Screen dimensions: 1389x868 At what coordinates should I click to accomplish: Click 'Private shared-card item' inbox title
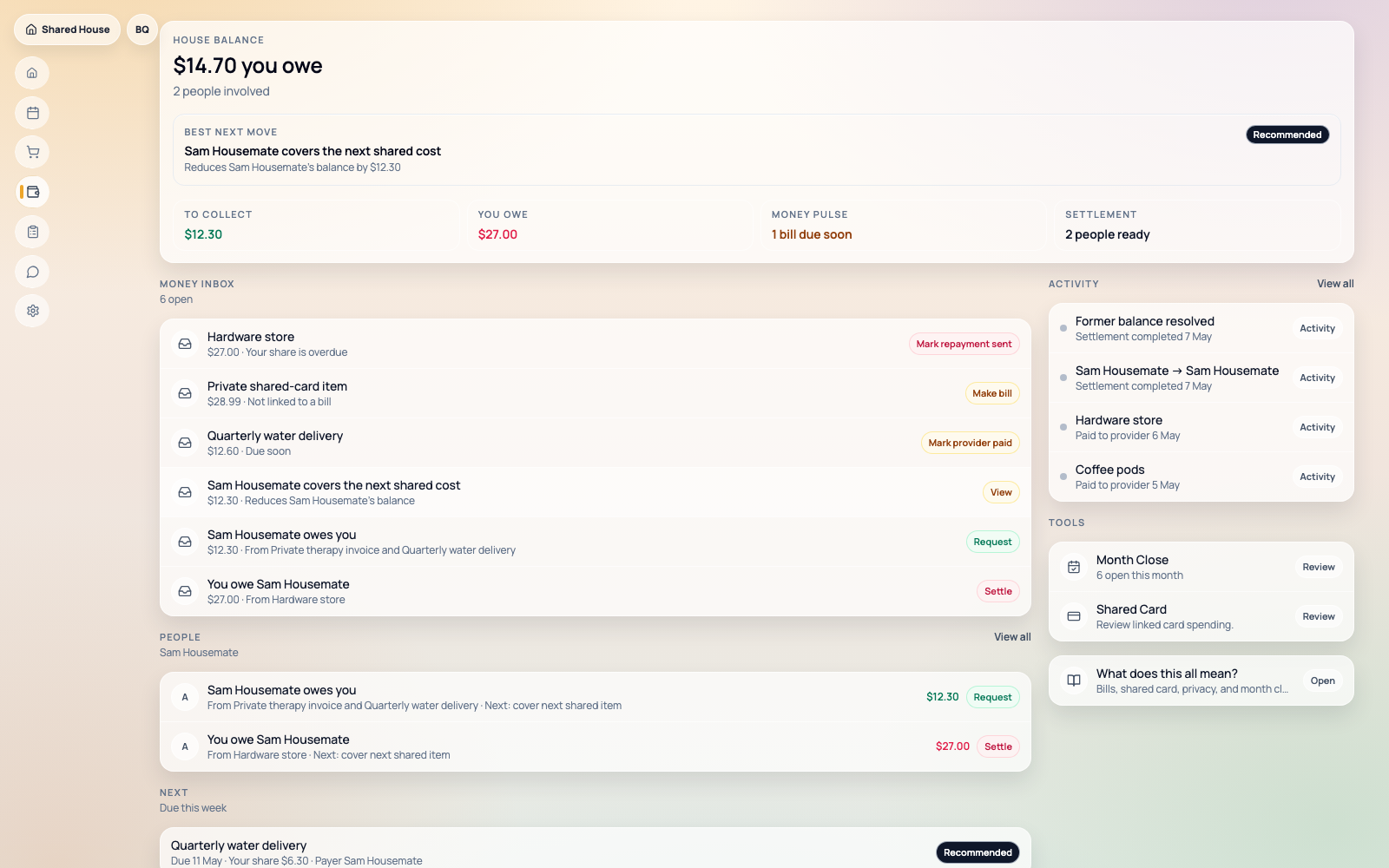point(277,386)
